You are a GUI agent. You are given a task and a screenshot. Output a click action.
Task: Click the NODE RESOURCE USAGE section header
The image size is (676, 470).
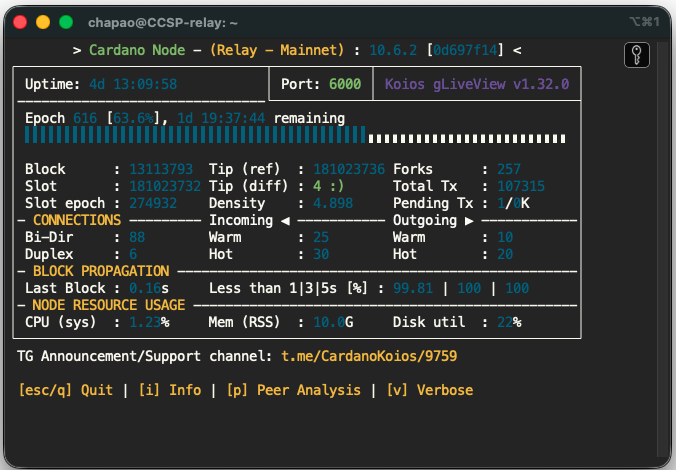[x=108, y=305]
